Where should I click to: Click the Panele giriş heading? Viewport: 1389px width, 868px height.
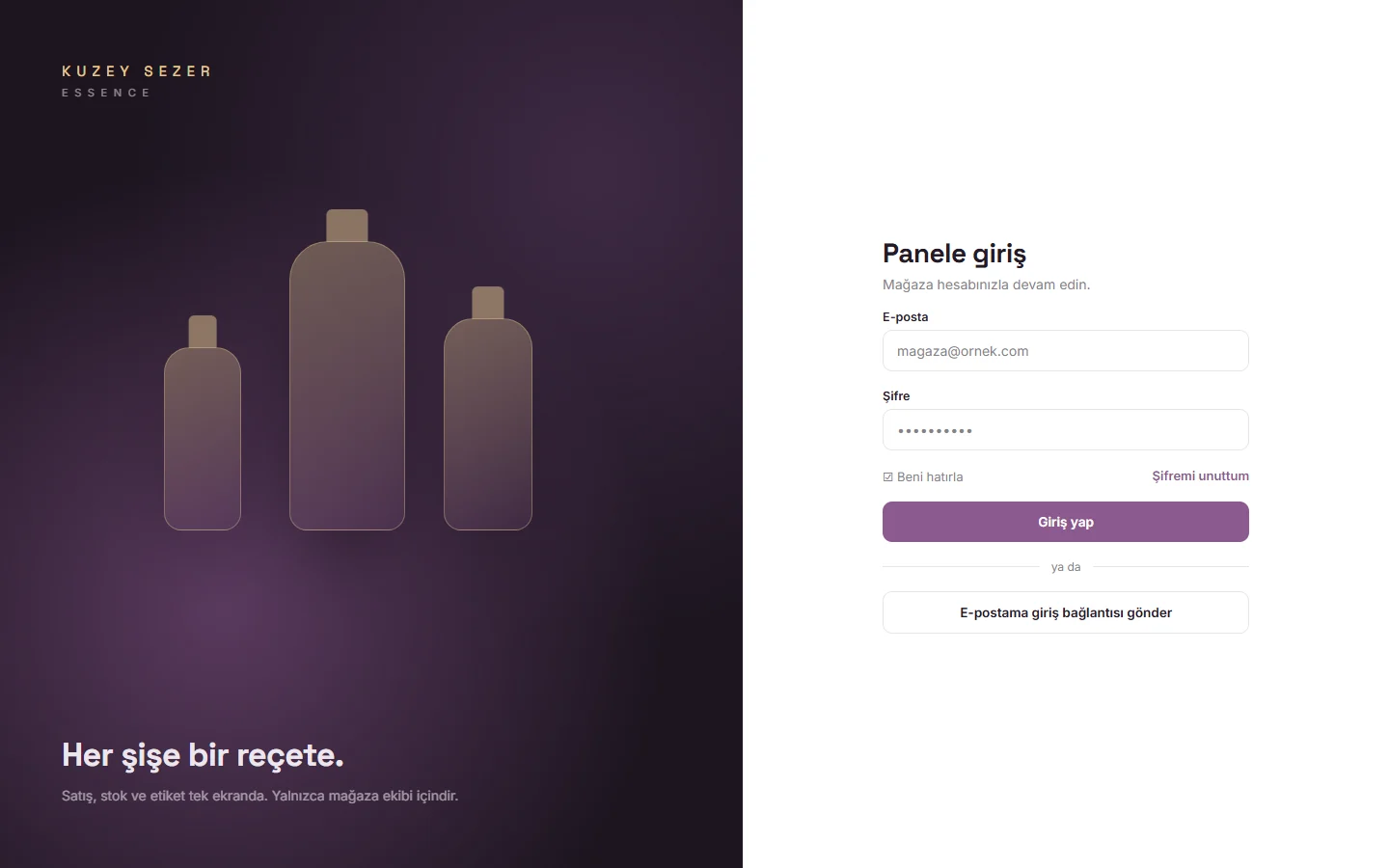(954, 254)
